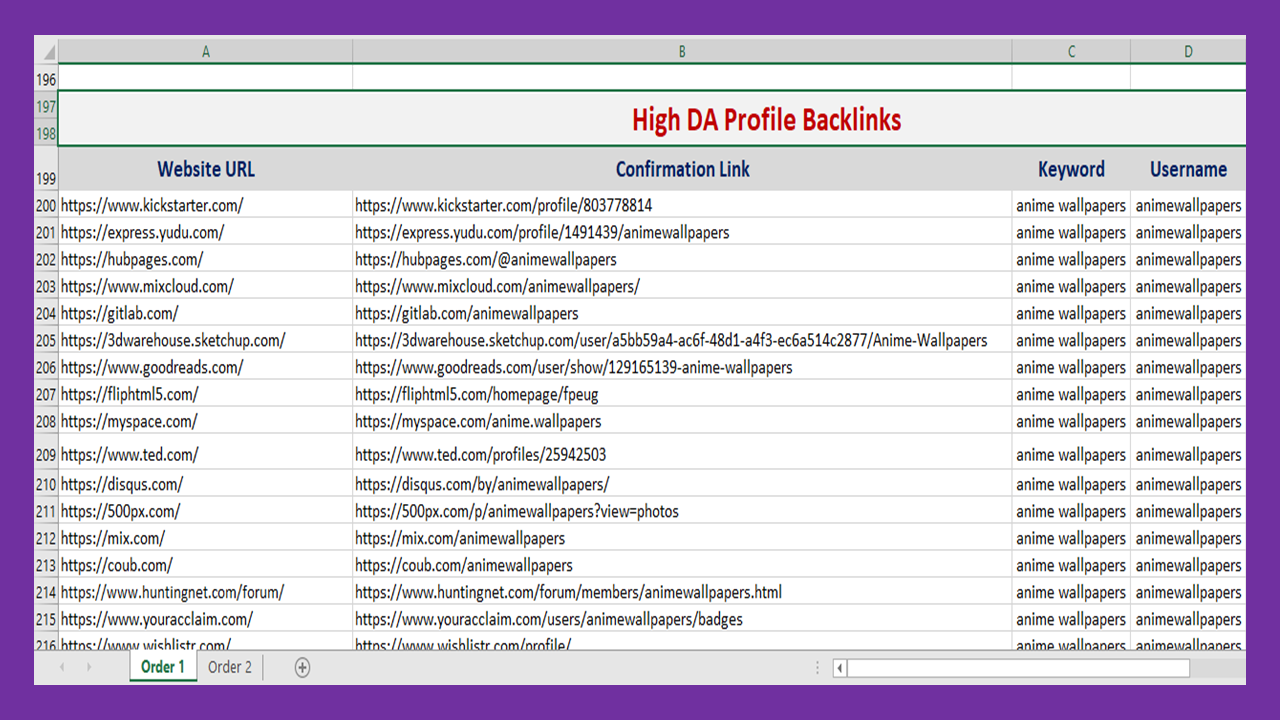Add a new sheet with plus icon
Screen dimensions: 1280x720
(302, 668)
